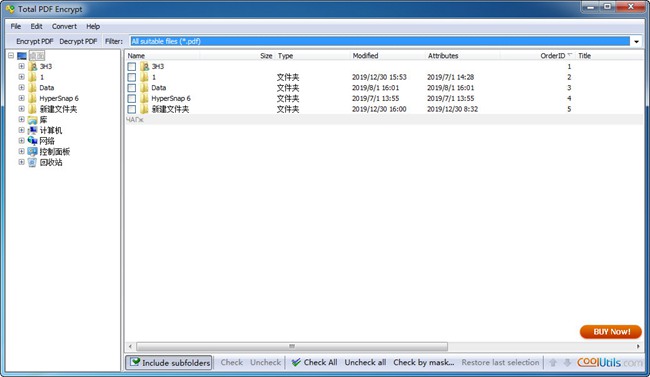Click the Data folder icon in file list
Viewport: 650px width, 377px height.
144,88
